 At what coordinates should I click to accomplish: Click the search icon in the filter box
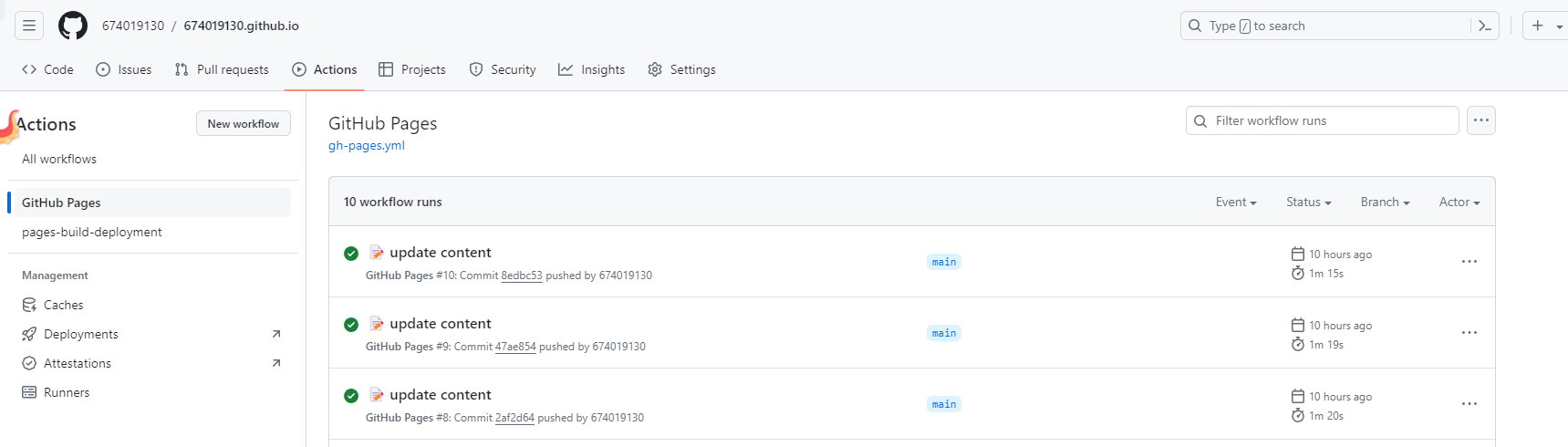coord(1200,120)
